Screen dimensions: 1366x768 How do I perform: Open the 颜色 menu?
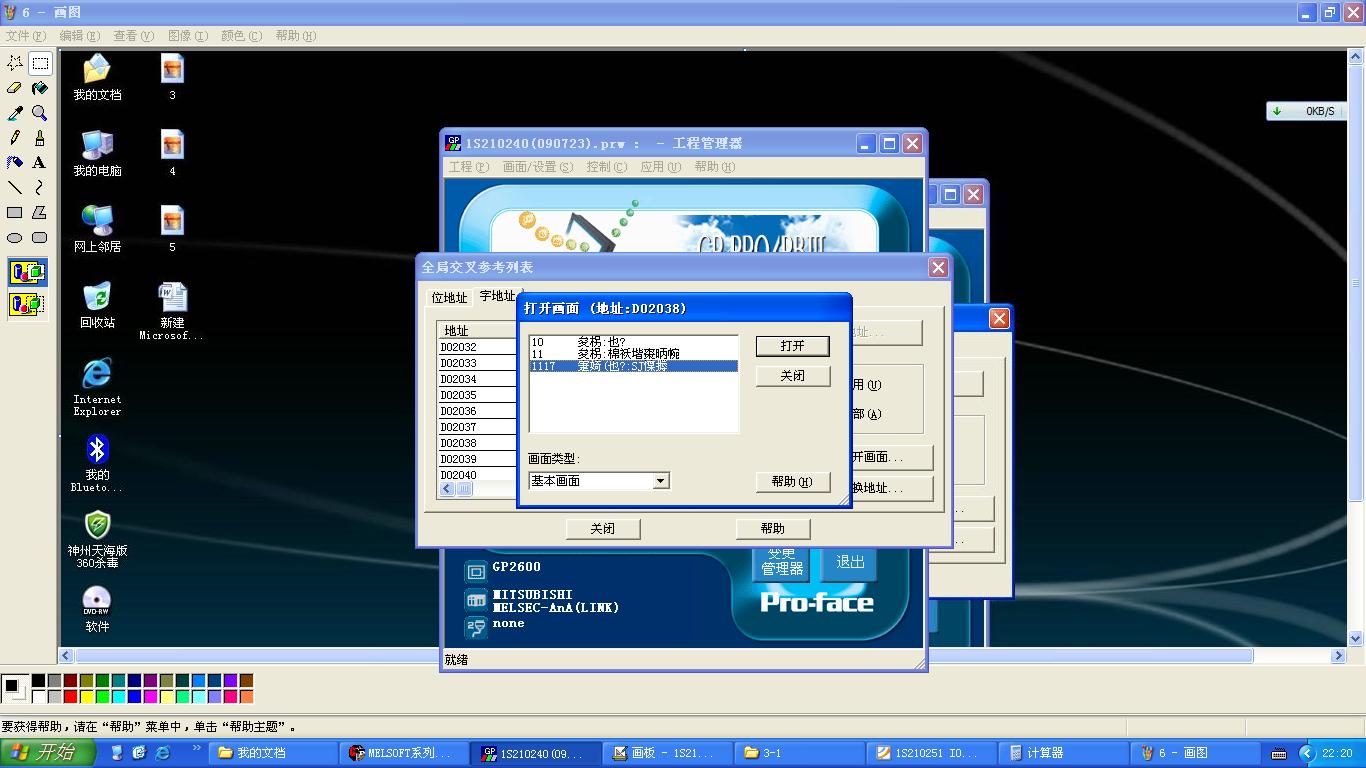pos(241,35)
